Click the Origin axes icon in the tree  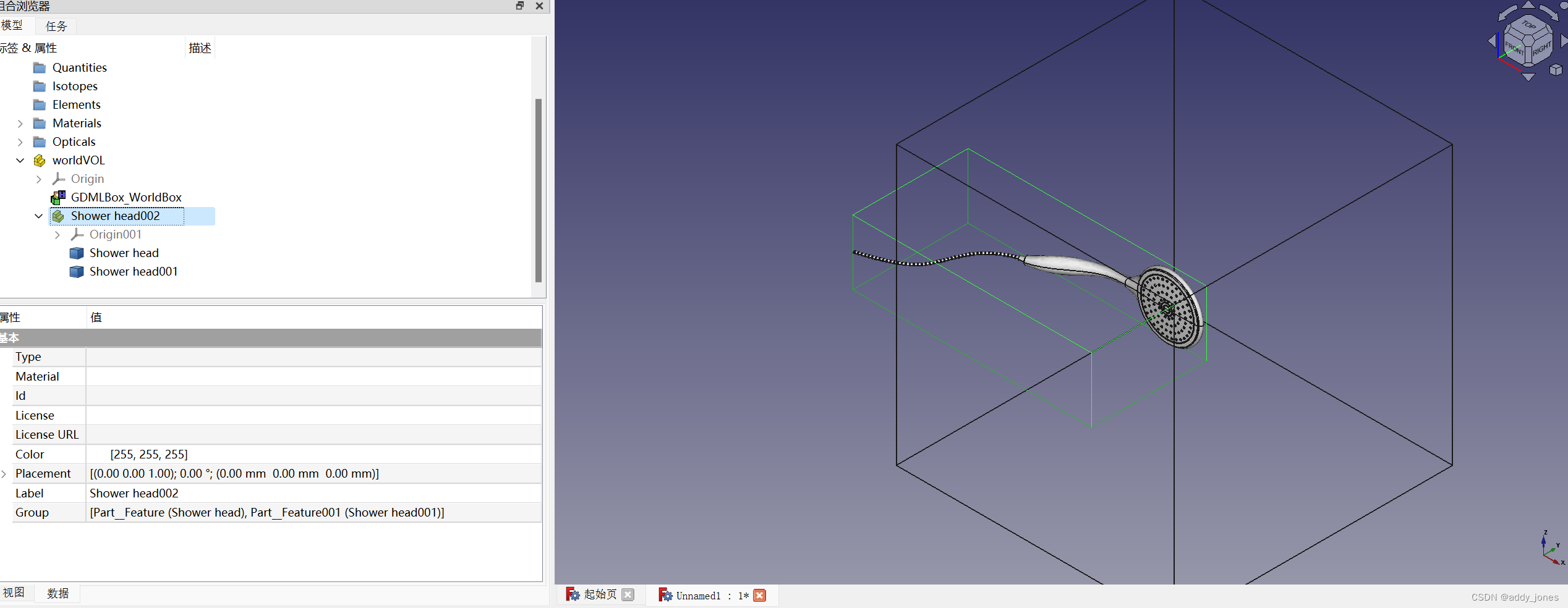pos(58,179)
